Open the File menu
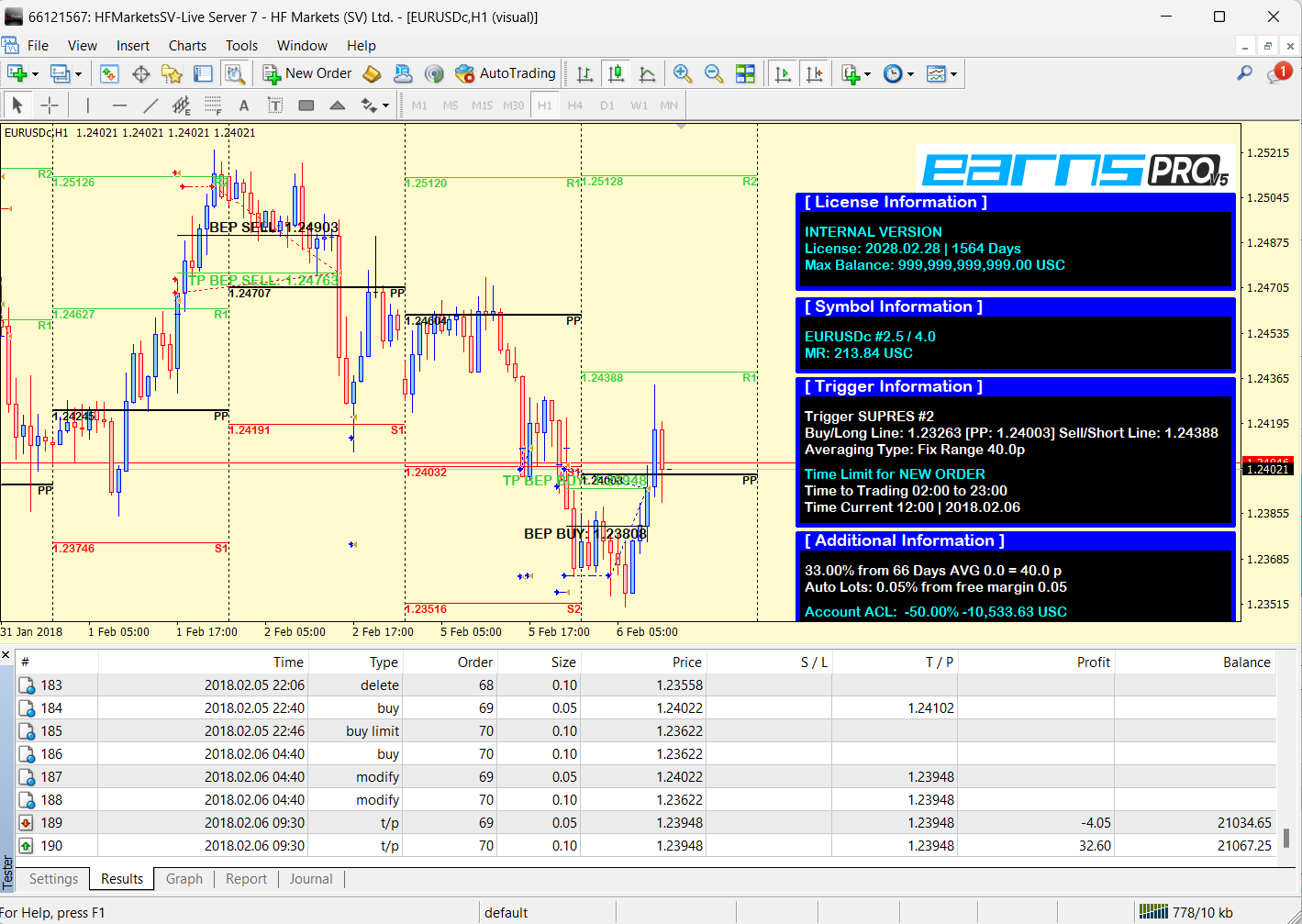Viewport: 1302px width, 924px height. coord(38,46)
